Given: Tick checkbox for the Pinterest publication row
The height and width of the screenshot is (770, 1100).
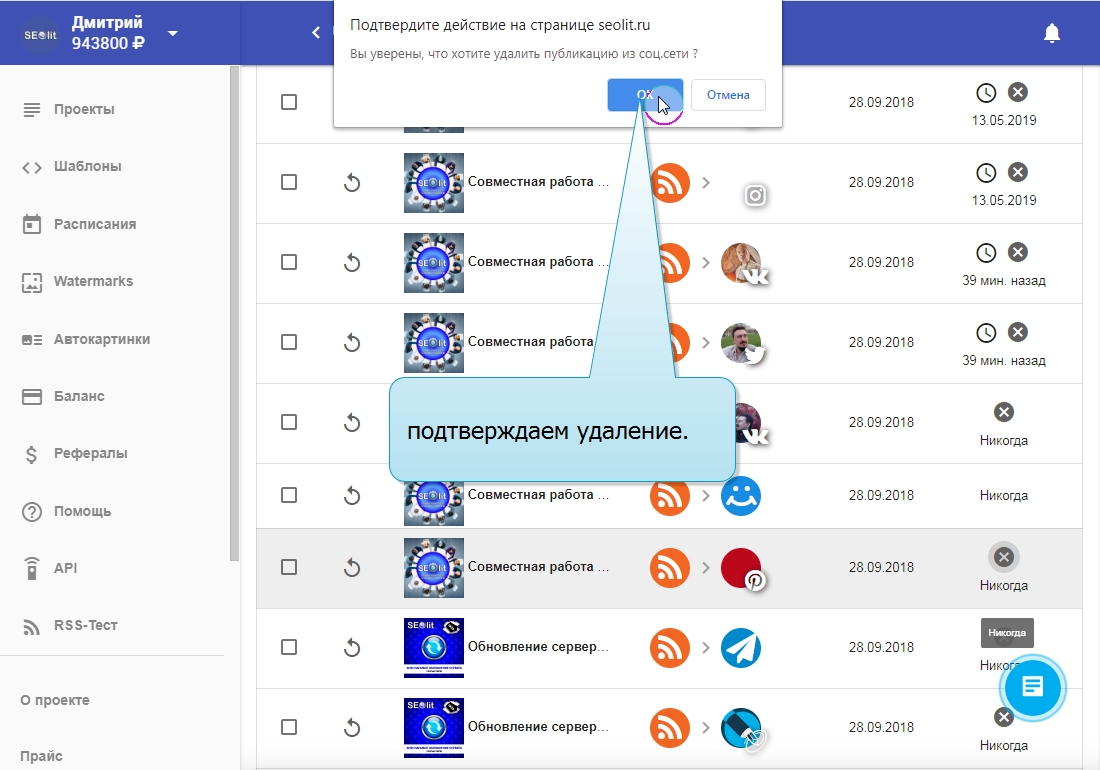Looking at the screenshot, I should 289,567.
